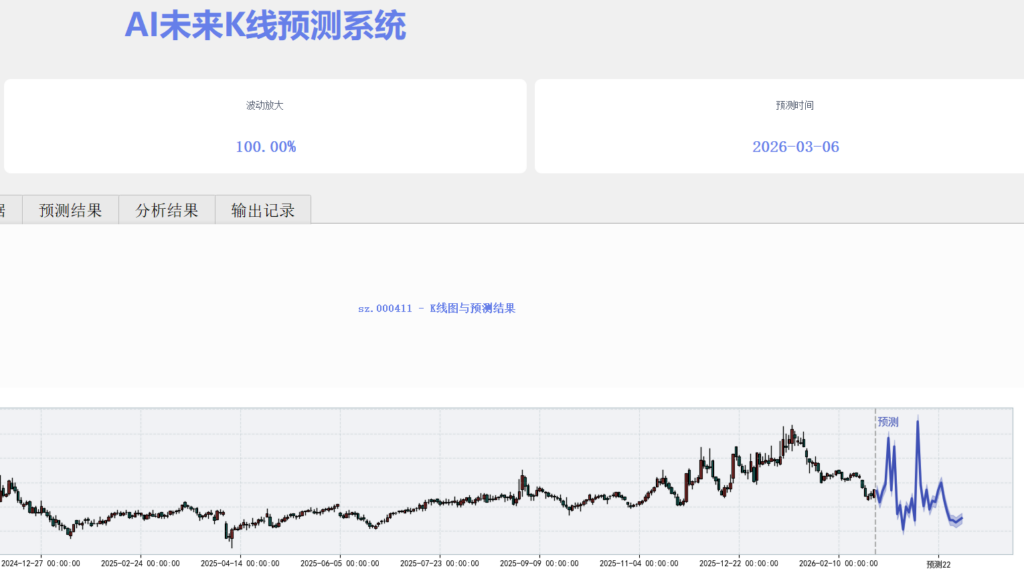Click the 100.00% volatility value
The width and height of the screenshot is (1024, 585).
click(265, 147)
